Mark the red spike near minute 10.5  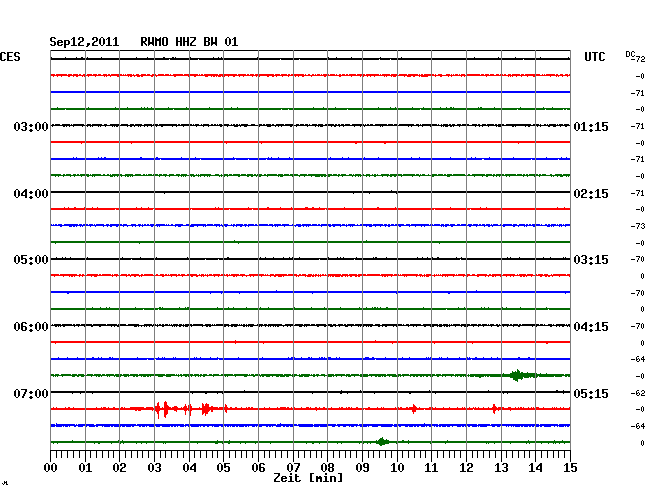click(x=414, y=409)
